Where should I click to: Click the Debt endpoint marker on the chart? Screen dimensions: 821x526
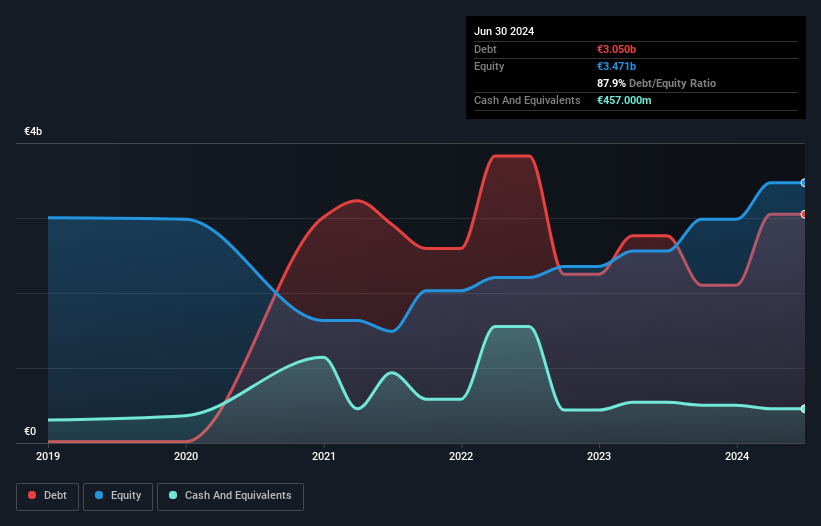pos(804,215)
